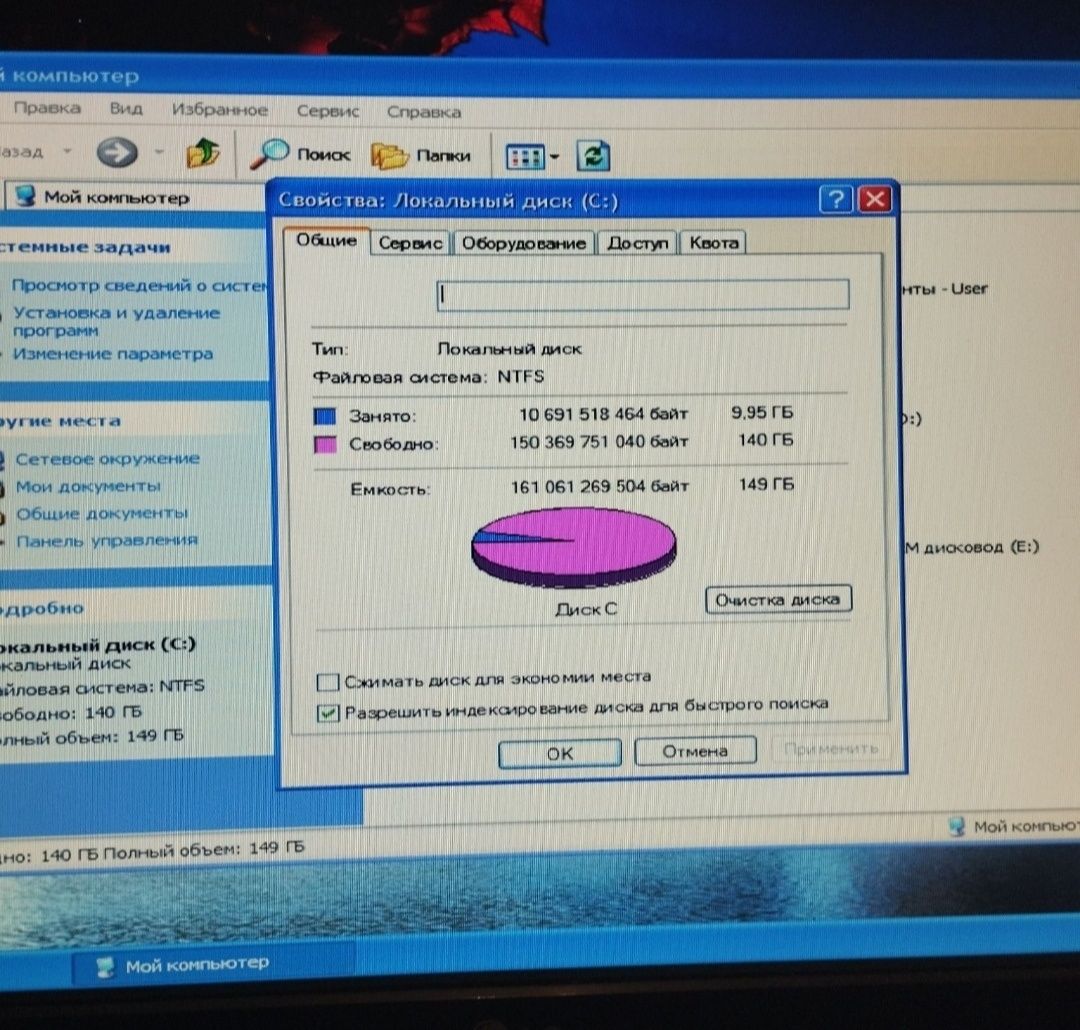Click the 150 369 751 040 байт value

tap(599, 441)
